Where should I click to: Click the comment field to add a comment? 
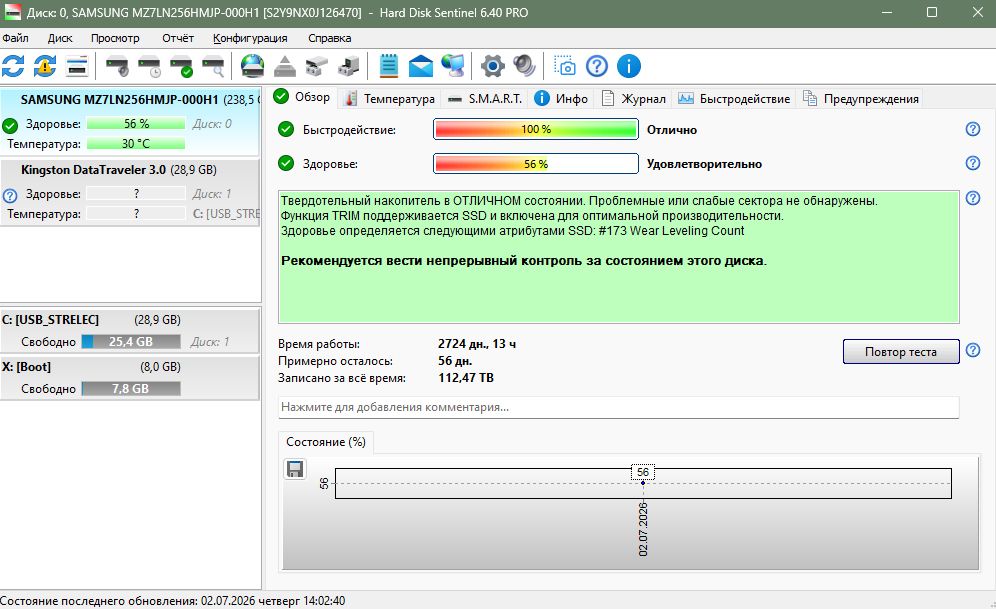(x=619, y=407)
